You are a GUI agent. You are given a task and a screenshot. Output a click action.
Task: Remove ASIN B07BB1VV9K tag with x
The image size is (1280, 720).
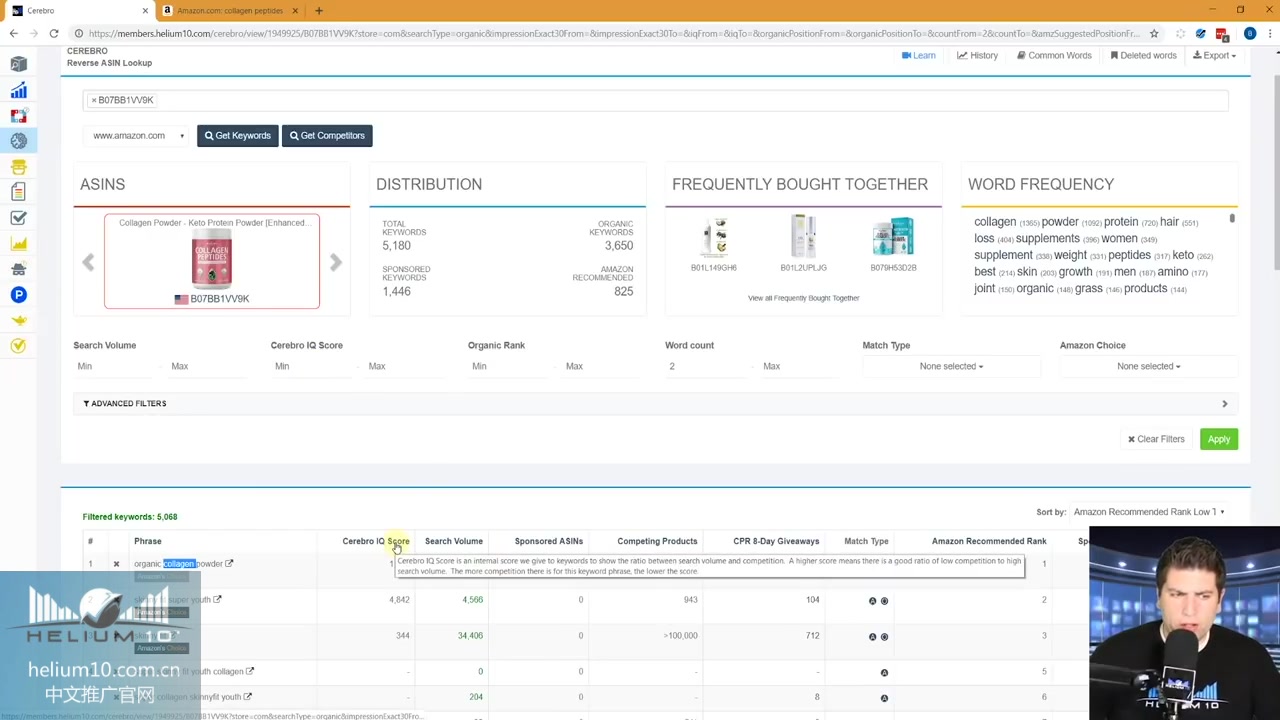tap(94, 100)
